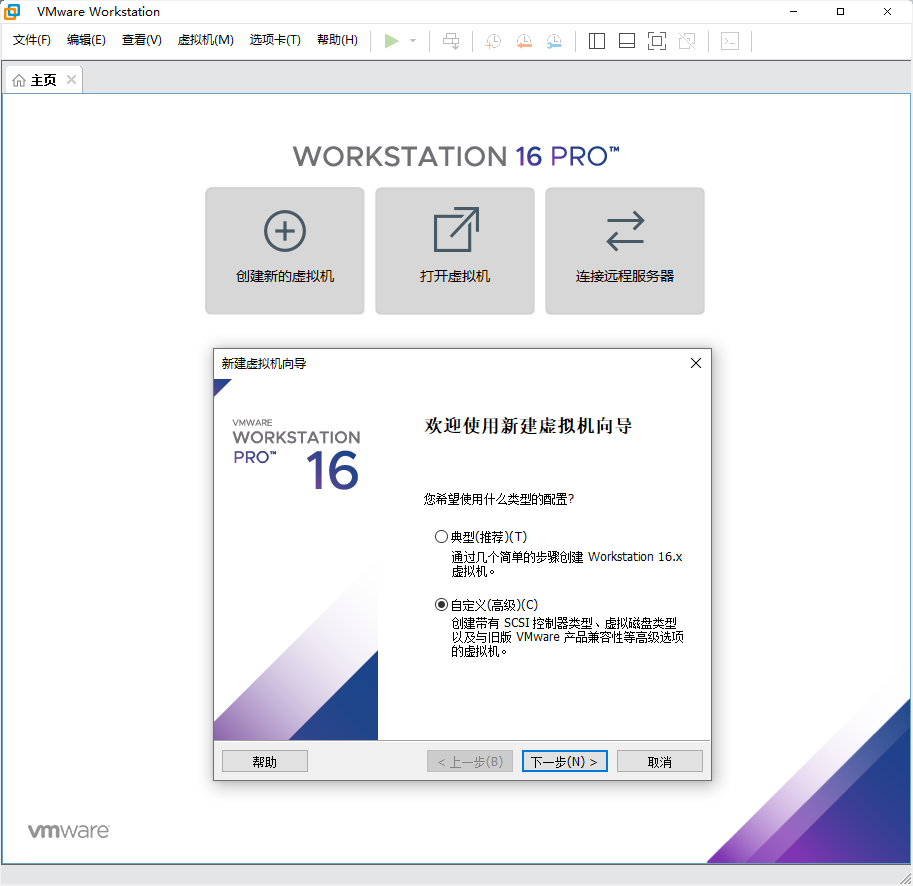Click the Unity mode toolbar icon
Image resolution: width=913 pixels, height=886 pixels.
click(687, 41)
